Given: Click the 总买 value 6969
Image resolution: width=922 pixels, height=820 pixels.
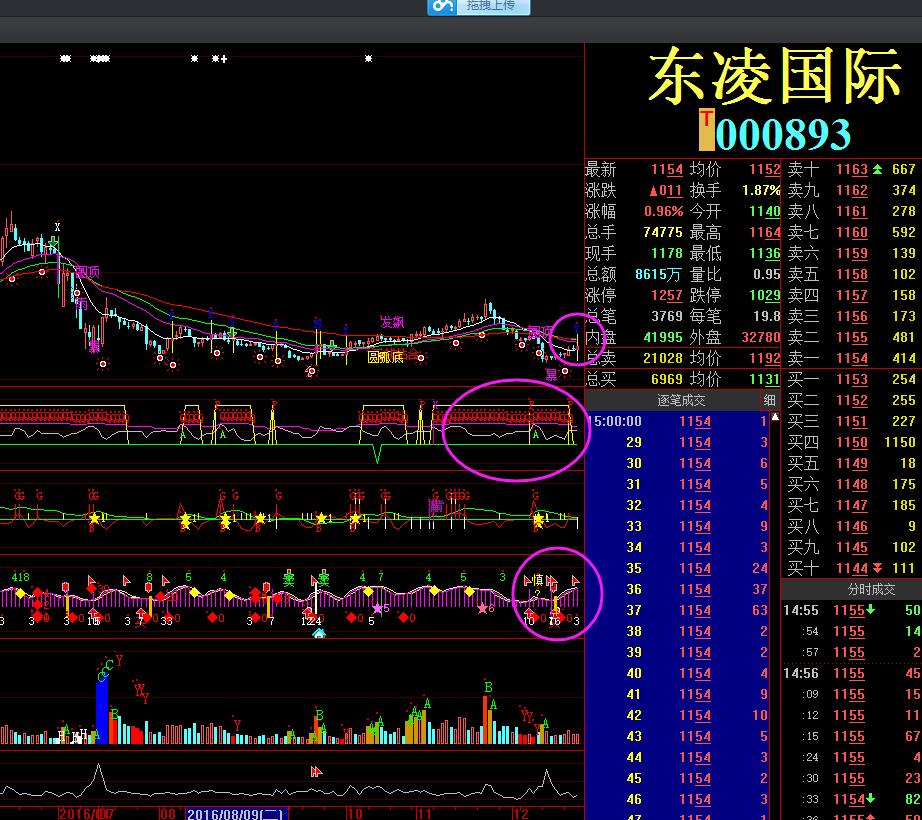Looking at the screenshot, I should (x=667, y=379).
